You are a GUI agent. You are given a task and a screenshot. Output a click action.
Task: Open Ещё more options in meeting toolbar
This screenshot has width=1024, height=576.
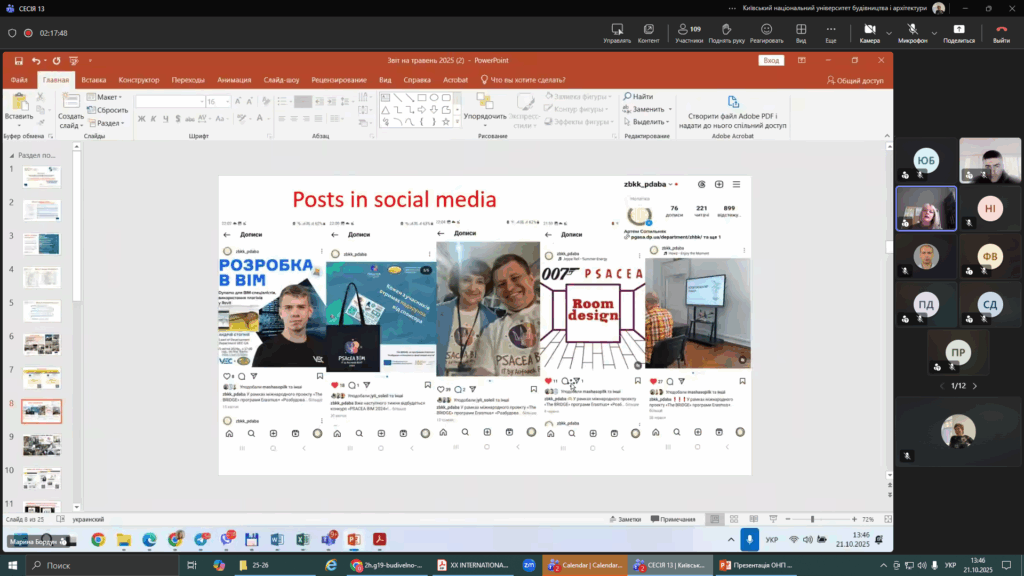[x=831, y=30]
